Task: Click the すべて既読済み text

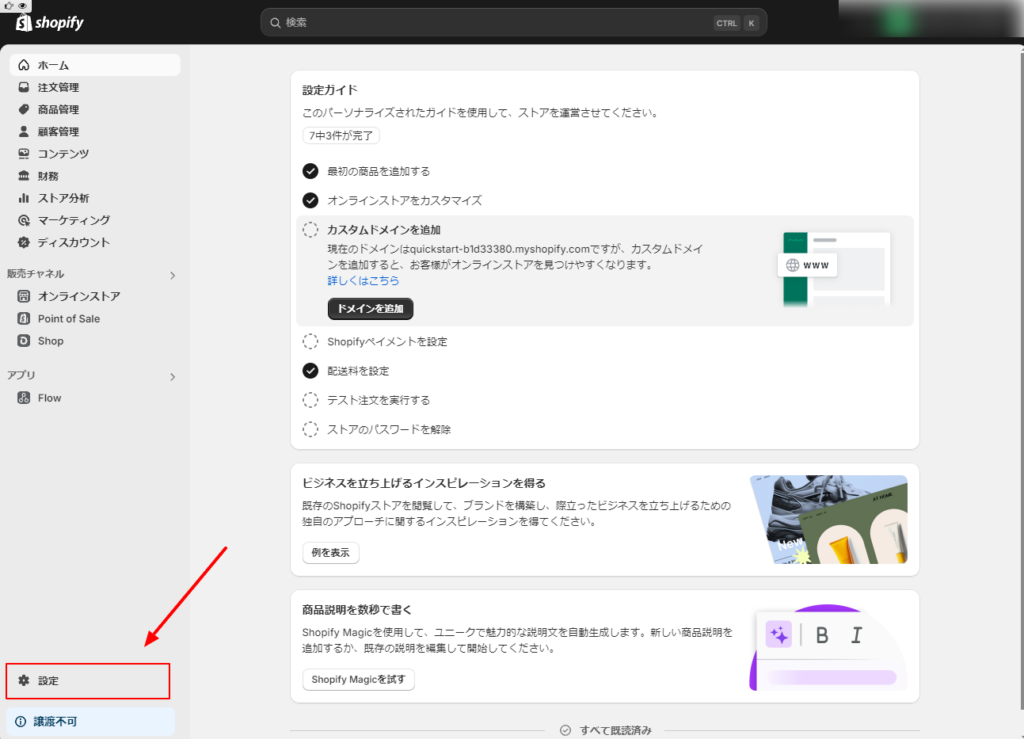Action: pos(616,731)
